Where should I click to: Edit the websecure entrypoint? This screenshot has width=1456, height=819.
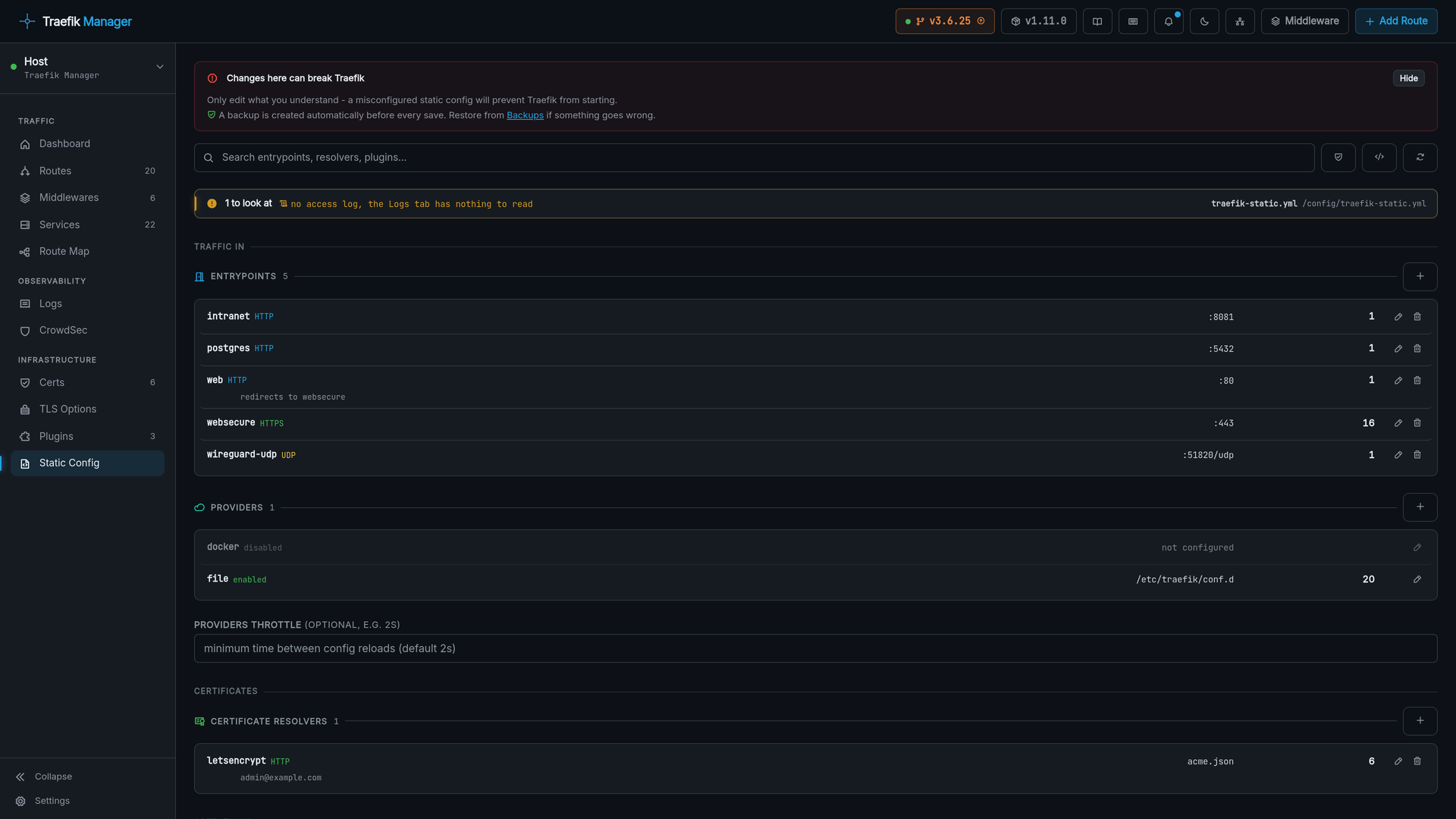(x=1398, y=423)
